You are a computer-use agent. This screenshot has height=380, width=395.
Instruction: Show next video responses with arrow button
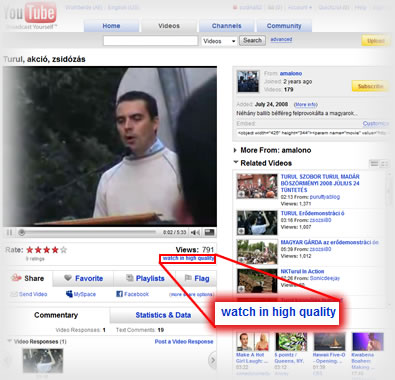(212, 360)
